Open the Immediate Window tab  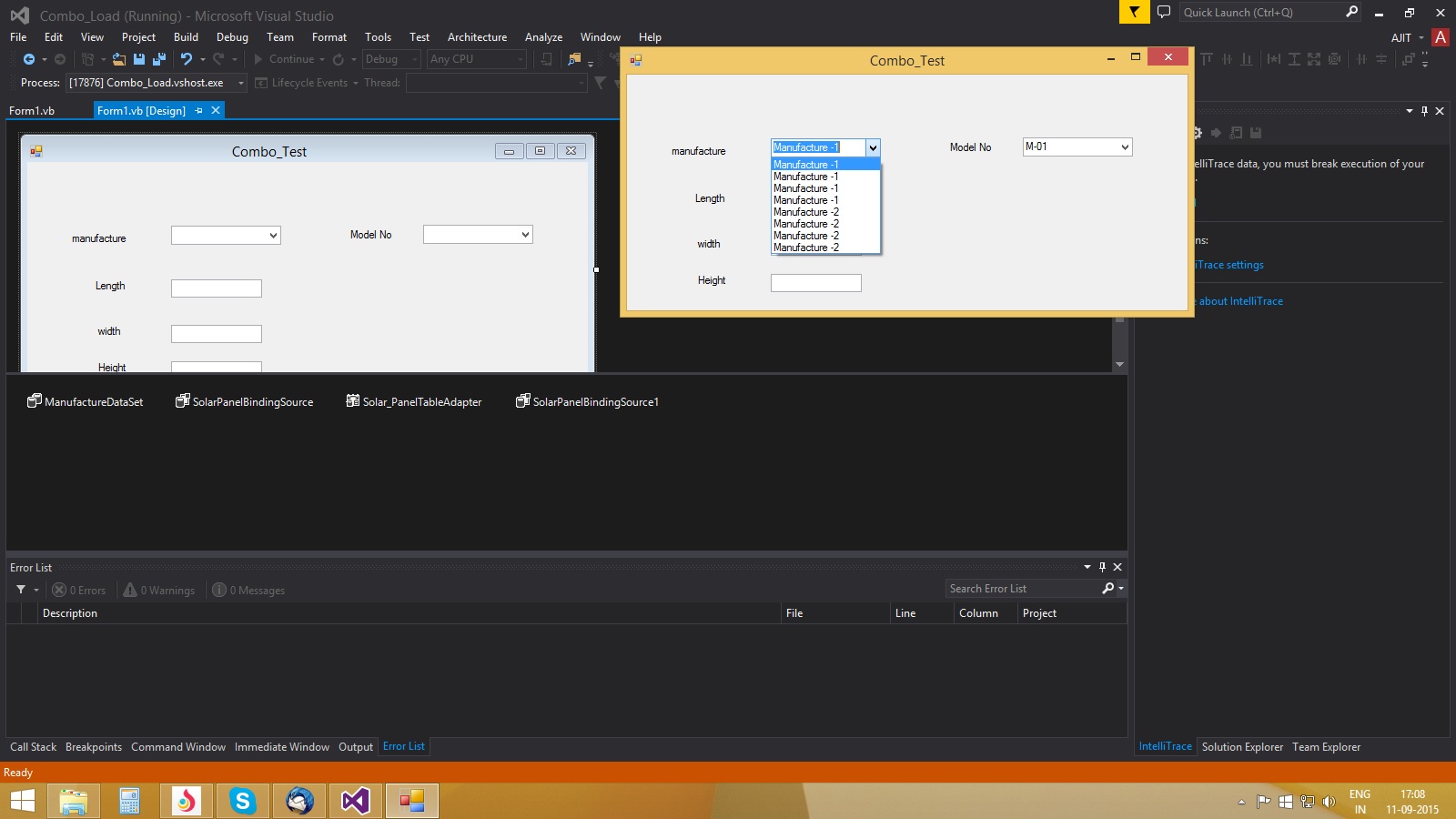click(282, 747)
